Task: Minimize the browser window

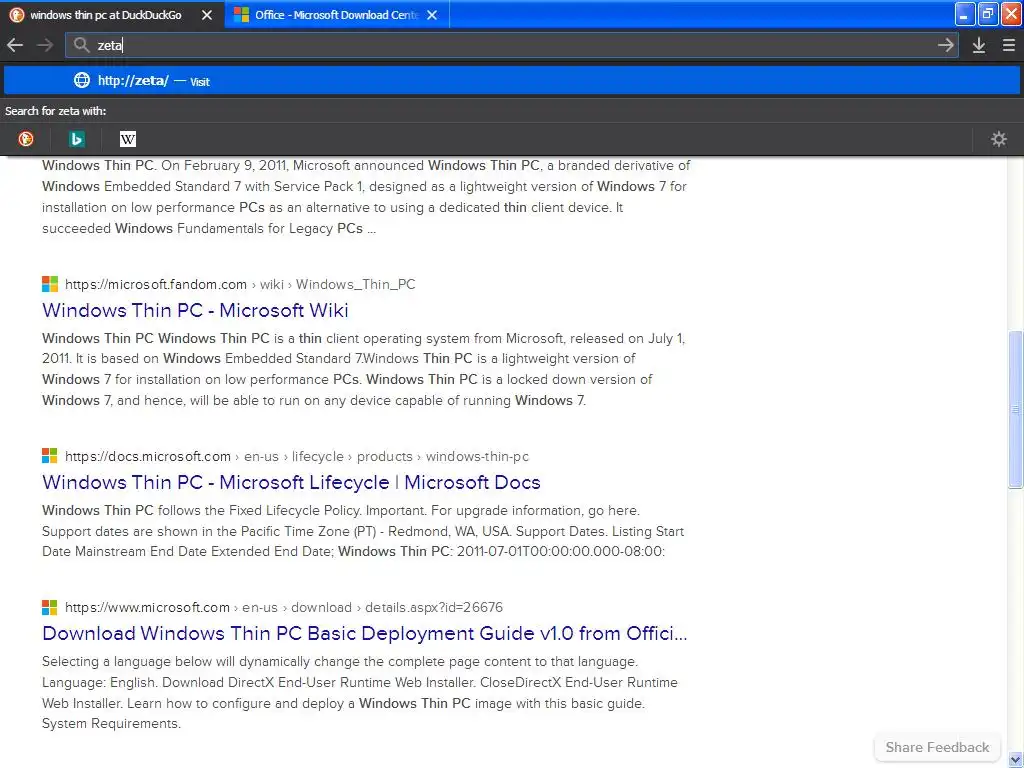Action: 965,14
